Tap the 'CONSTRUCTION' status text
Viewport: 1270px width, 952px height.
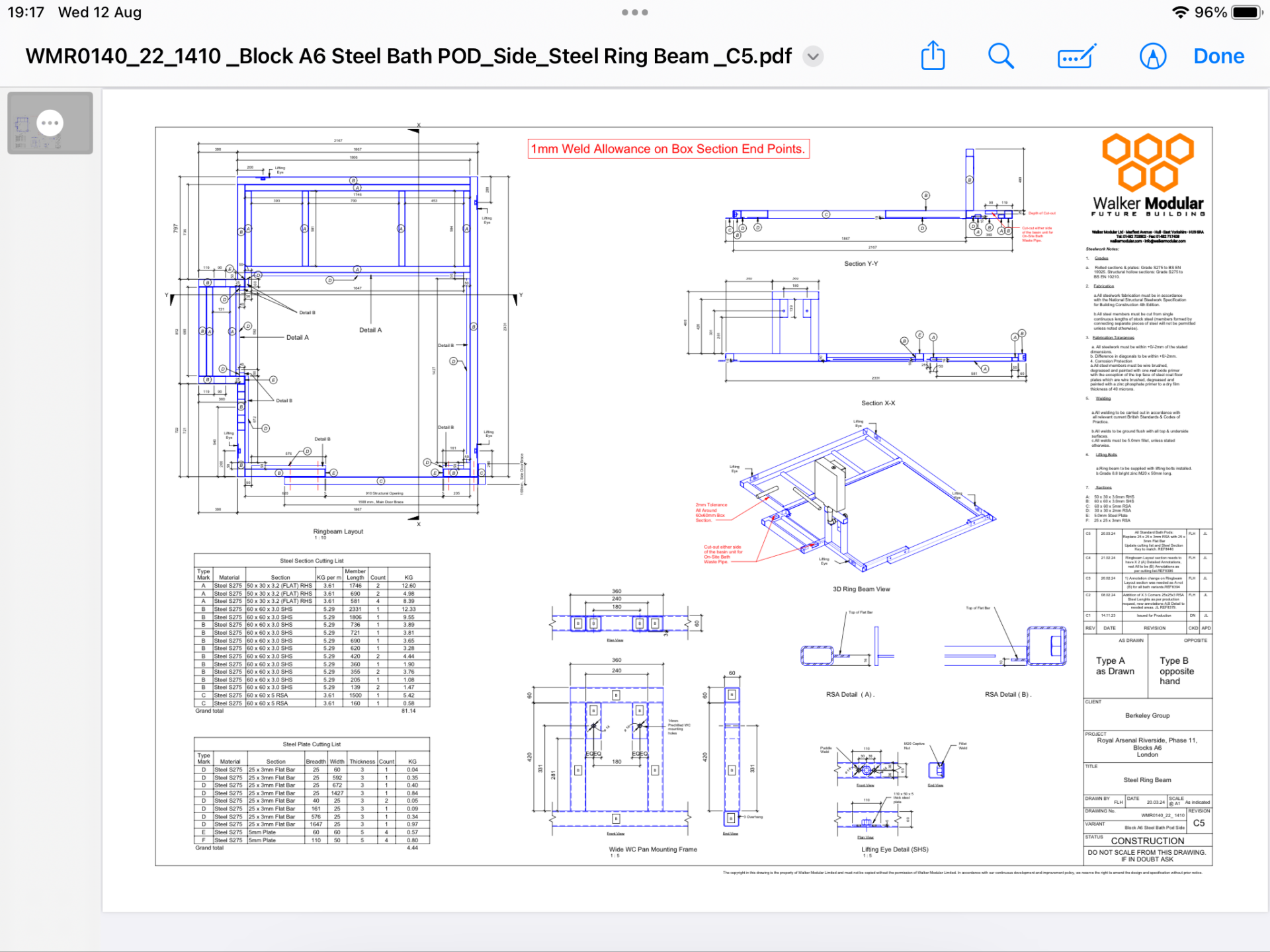(x=1147, y=841)
